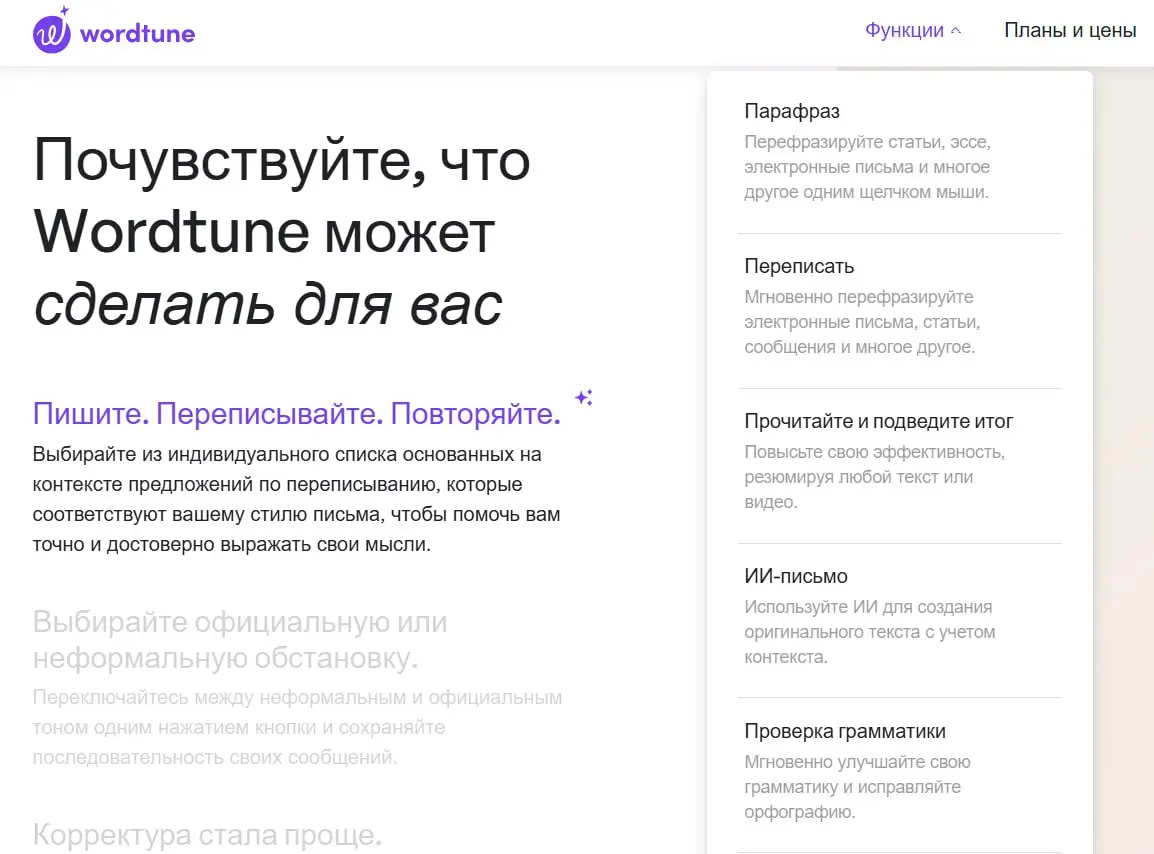Click the dimmed heading Корректура стала проще
This screenshot has height=854, width=1154.
pyautogui.click(x=207, y=835)
